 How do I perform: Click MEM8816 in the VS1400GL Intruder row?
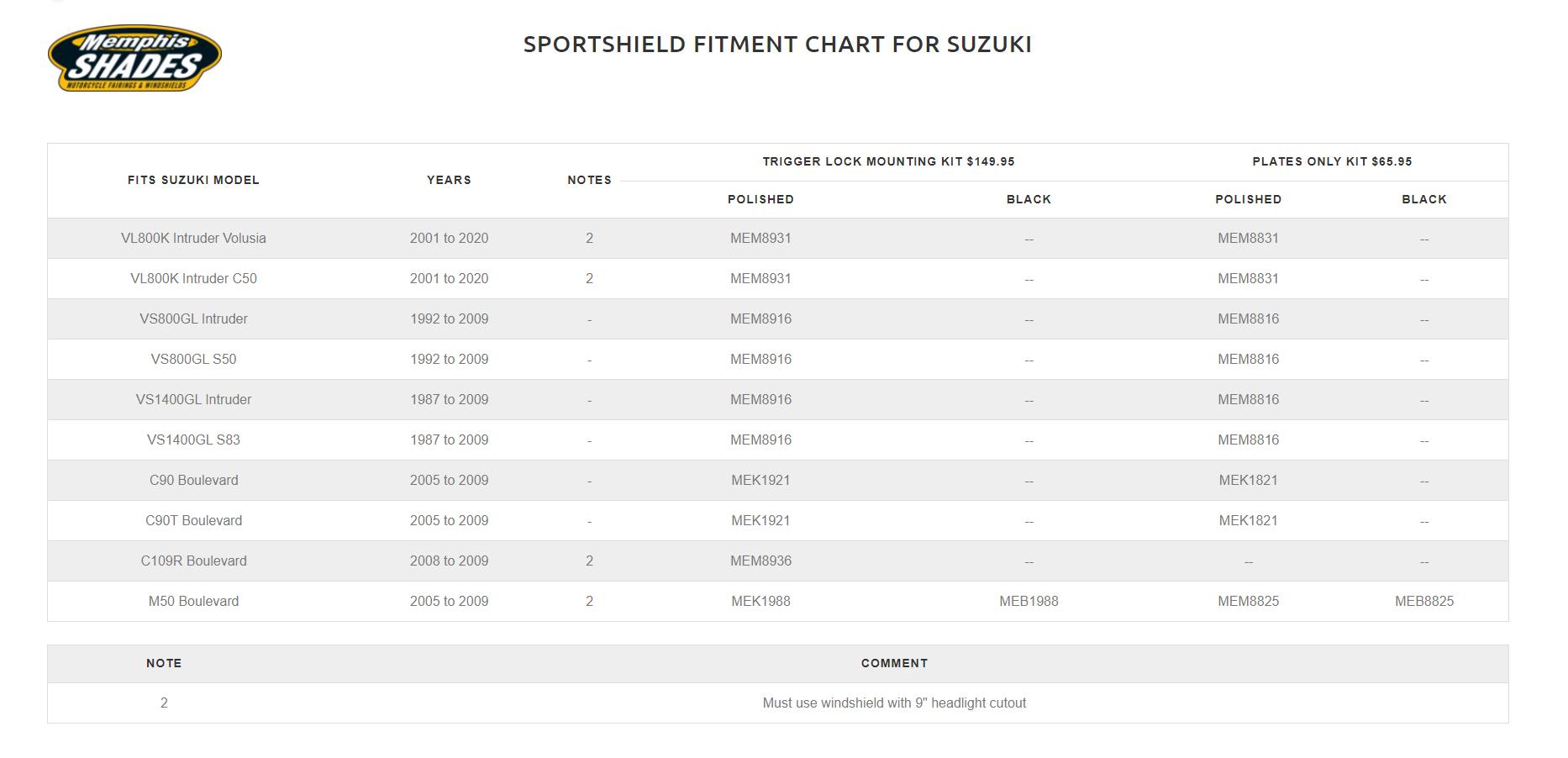click(x=1248, y=400)
